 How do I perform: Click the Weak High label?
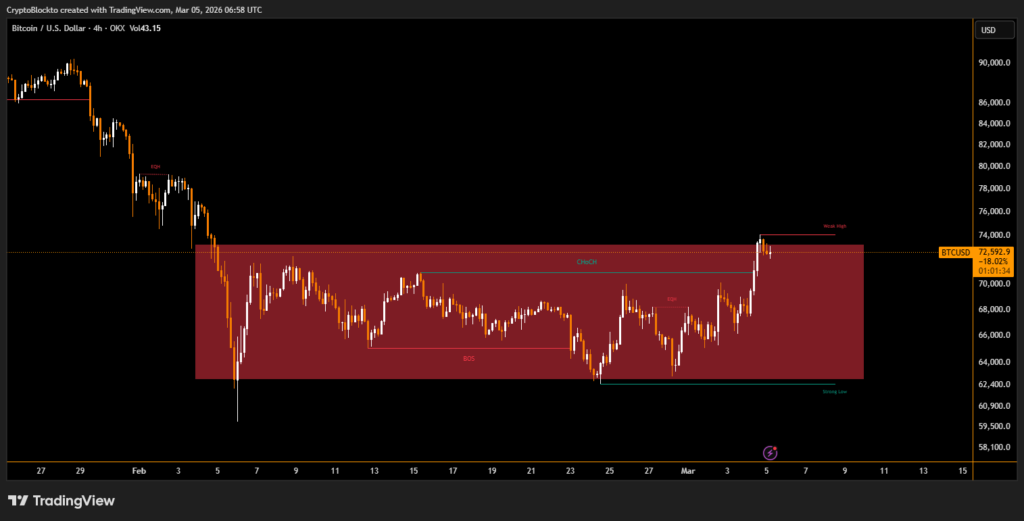(834, 227)
